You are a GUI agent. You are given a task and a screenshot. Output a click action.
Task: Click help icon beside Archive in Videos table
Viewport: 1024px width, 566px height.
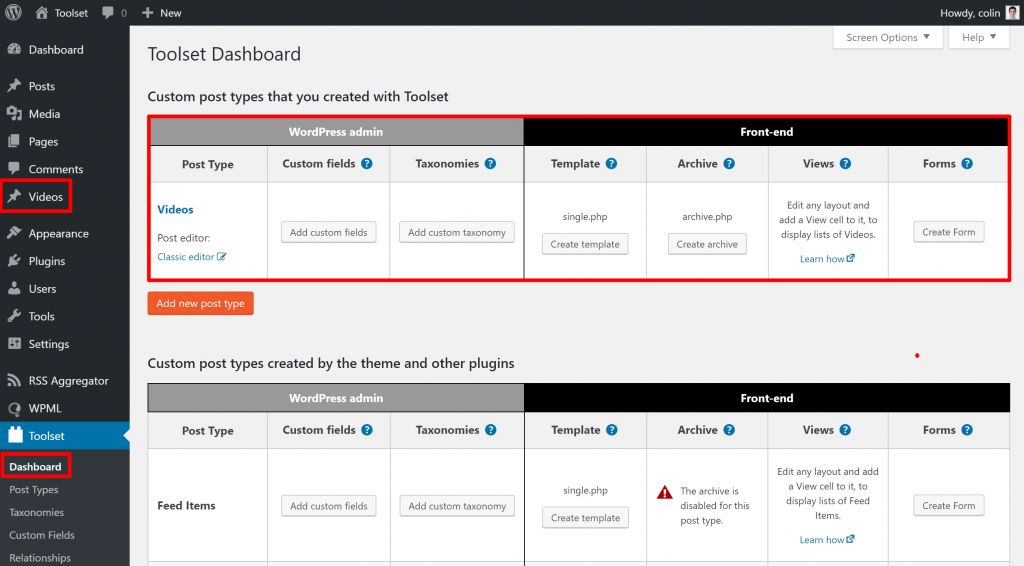[729, 163]
